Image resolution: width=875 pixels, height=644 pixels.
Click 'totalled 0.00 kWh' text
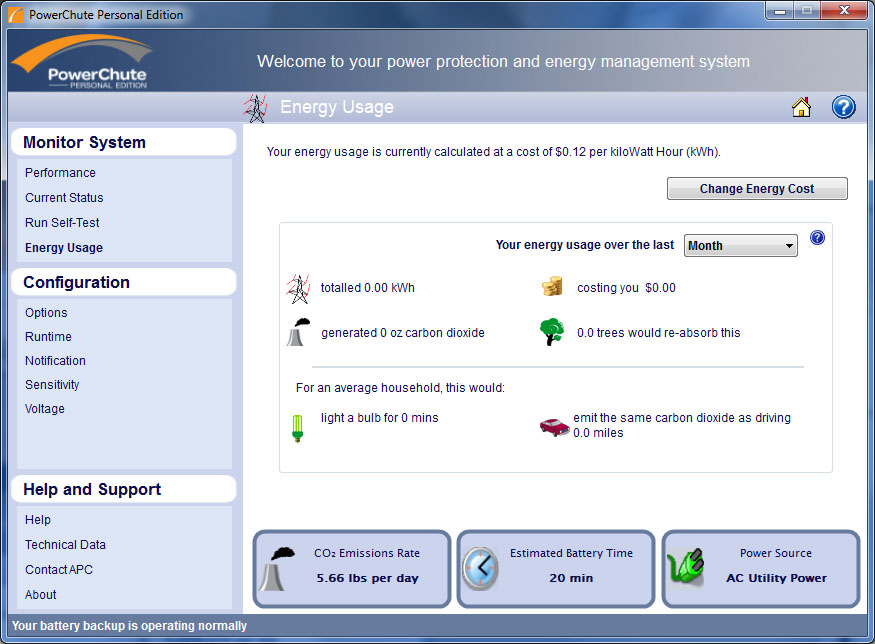tap(368, 288)
